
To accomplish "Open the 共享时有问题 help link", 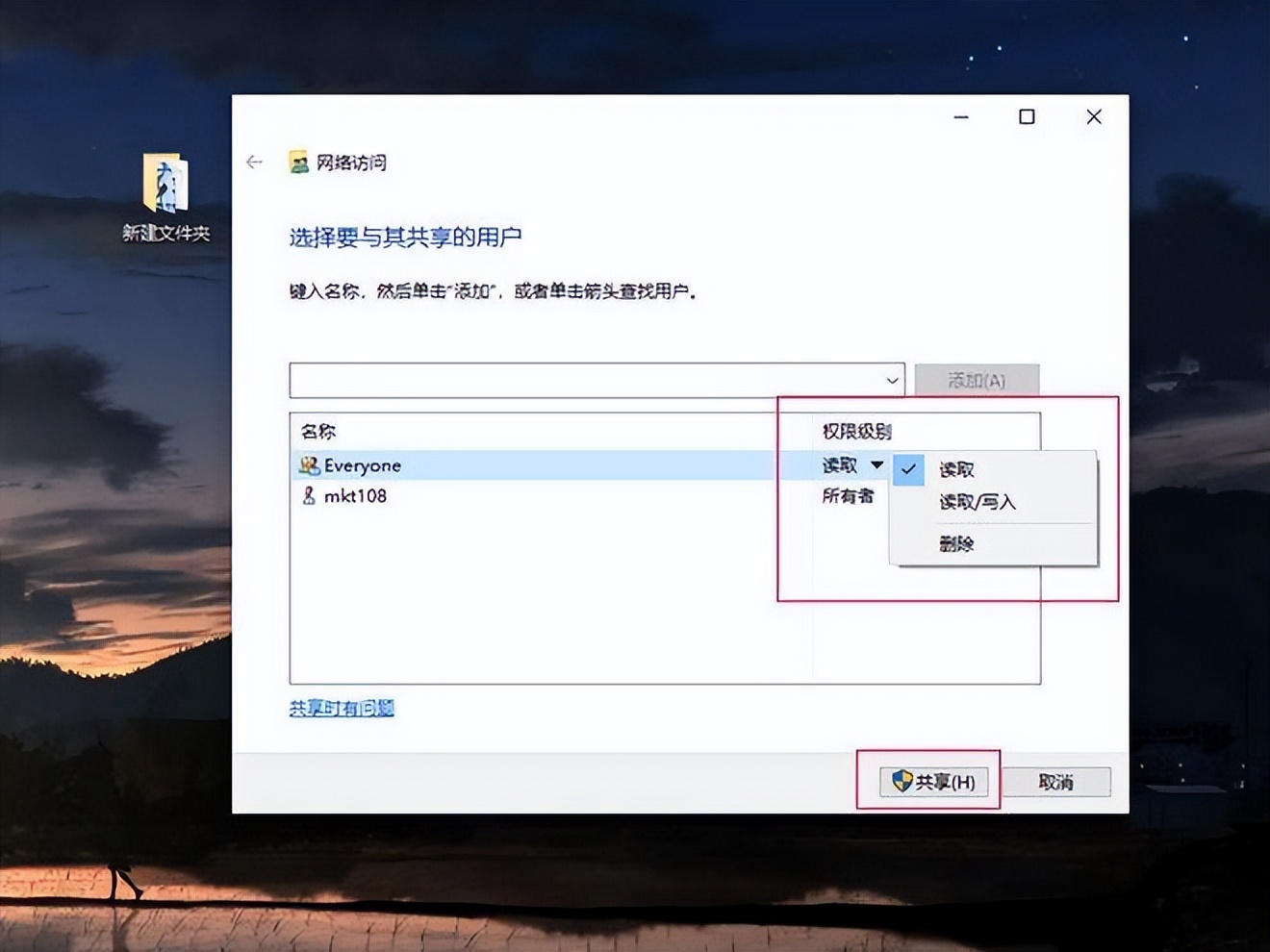I will (x=342, y=709).
